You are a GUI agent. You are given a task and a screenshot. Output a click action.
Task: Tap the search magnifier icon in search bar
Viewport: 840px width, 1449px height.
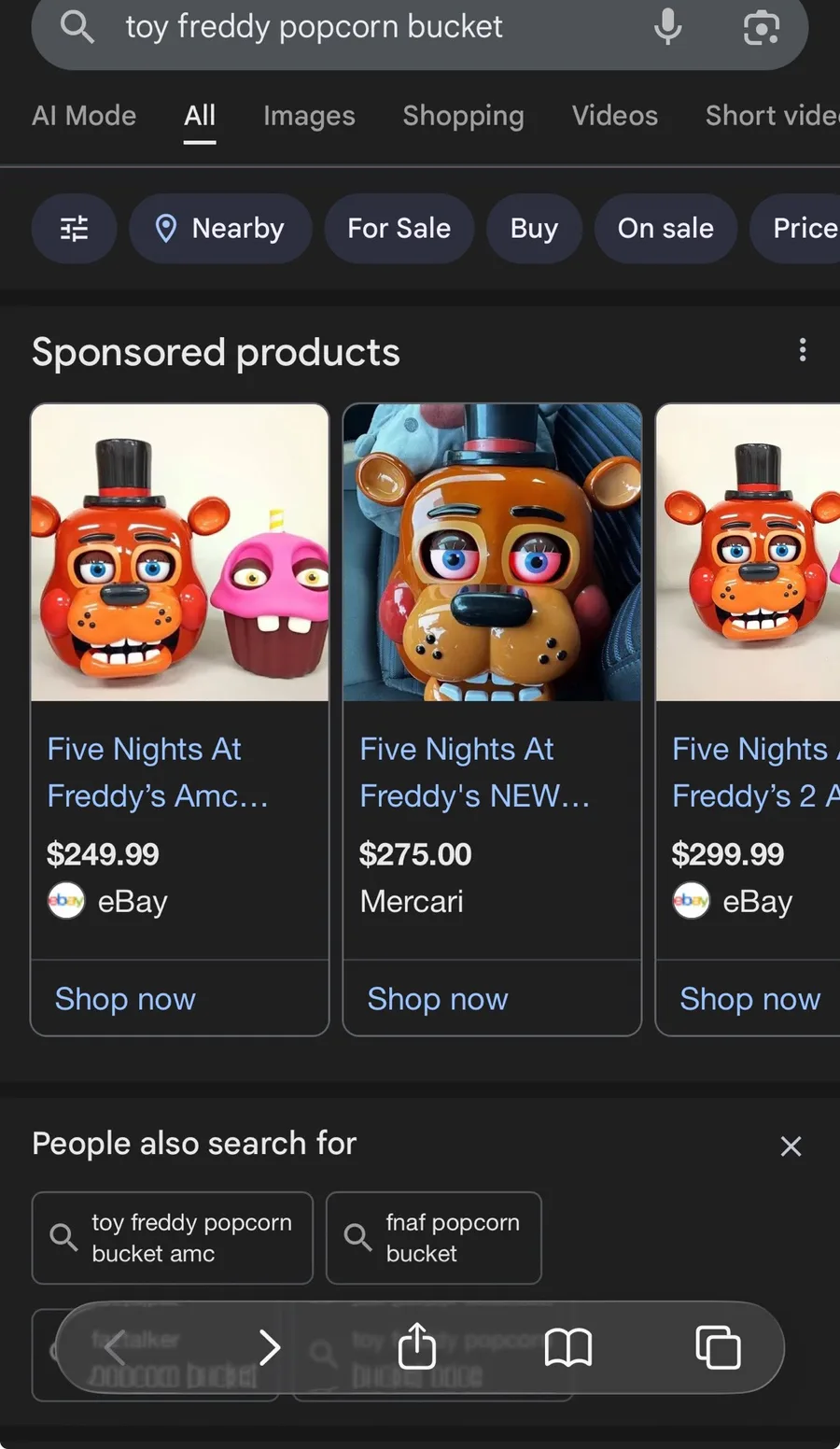[77, 27]
